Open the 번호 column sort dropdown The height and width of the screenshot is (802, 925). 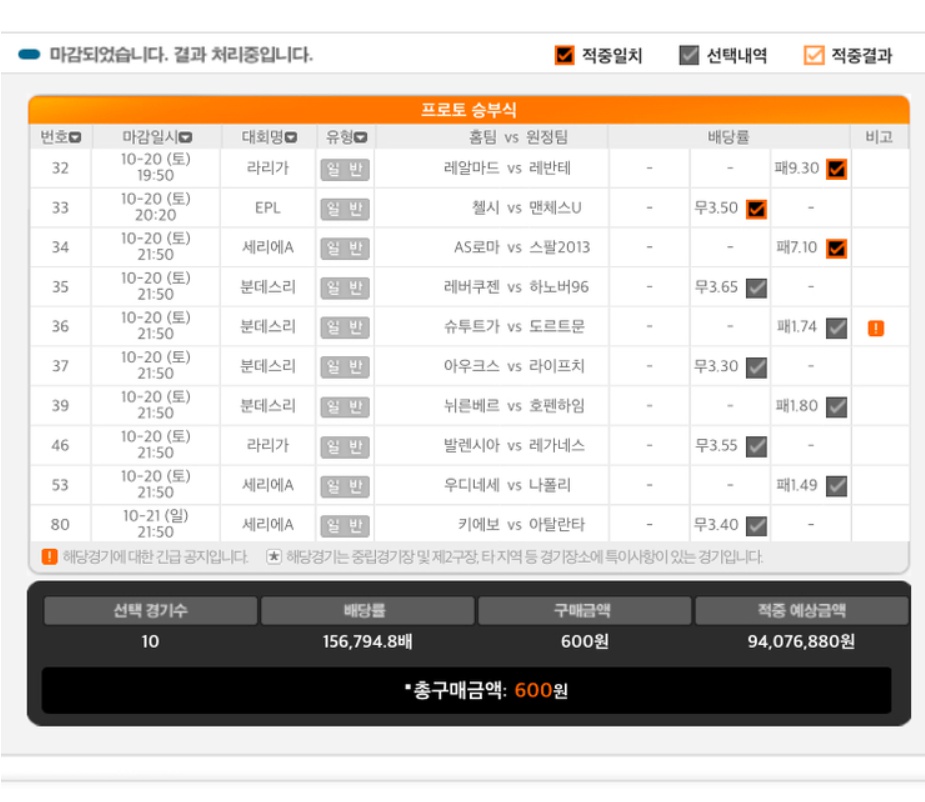[x=75, y=138]
